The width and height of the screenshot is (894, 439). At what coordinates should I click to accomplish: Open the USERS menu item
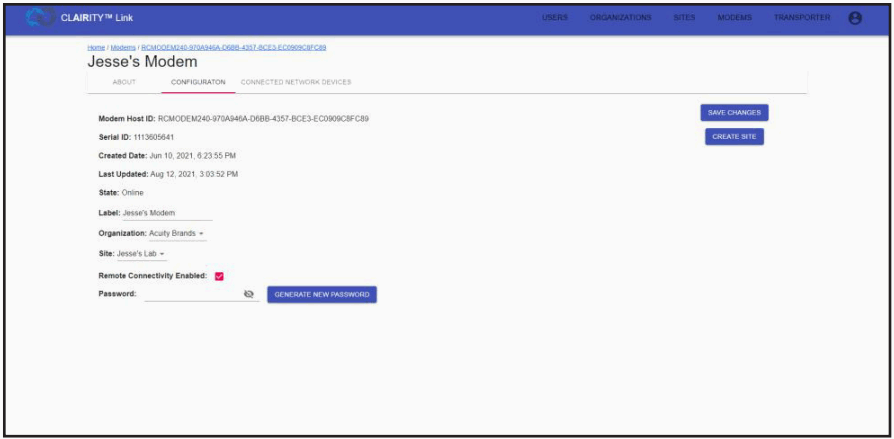click(555, 18)
